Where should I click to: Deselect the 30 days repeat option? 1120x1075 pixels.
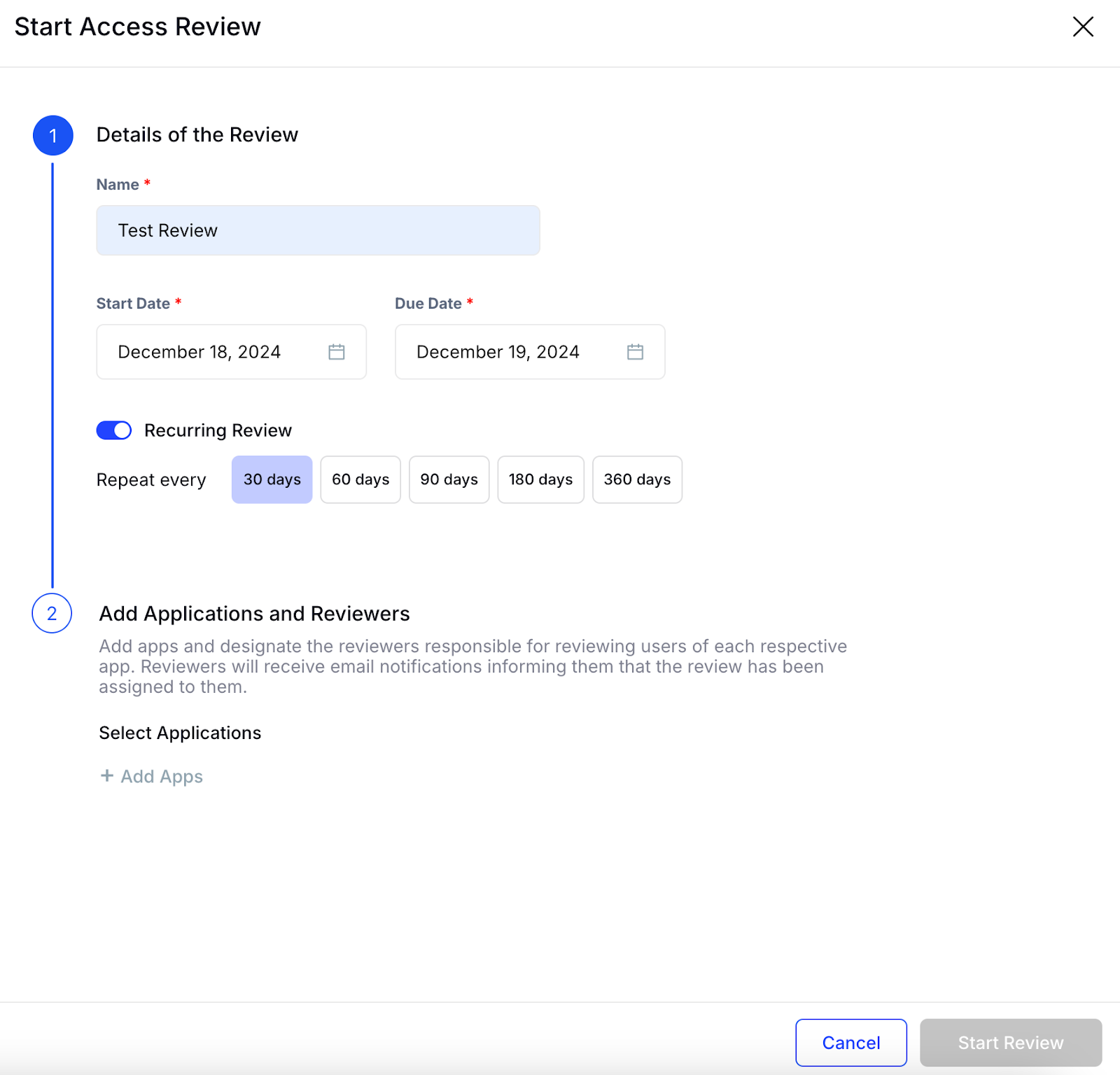[272, 479]
